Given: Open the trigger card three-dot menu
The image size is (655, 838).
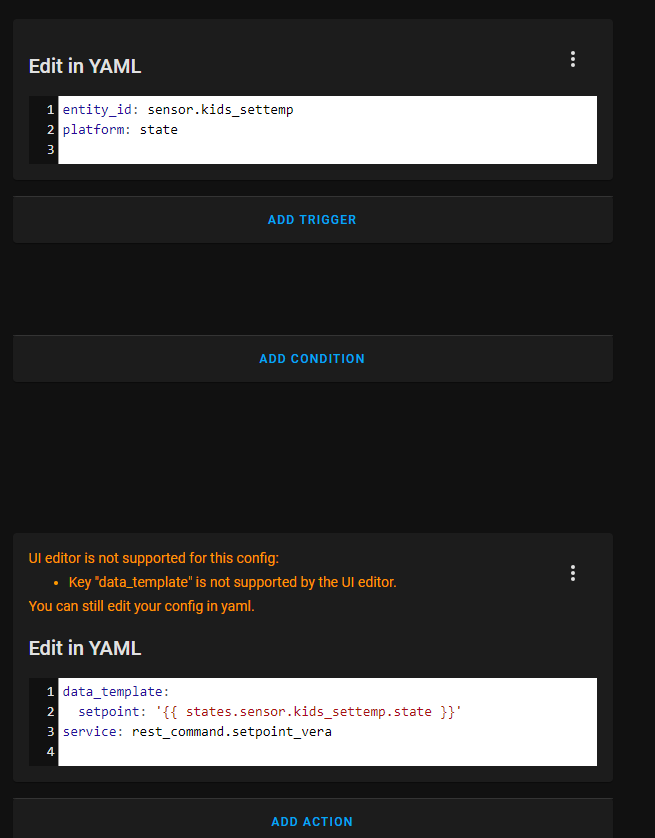Looking at the screenshot, I should coord(573,59).
